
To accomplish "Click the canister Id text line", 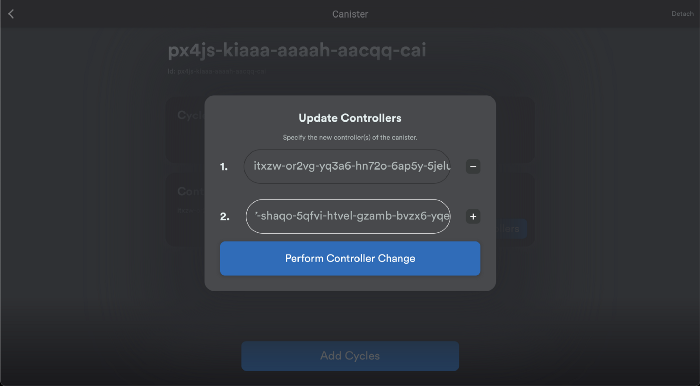I will point(217,71).
